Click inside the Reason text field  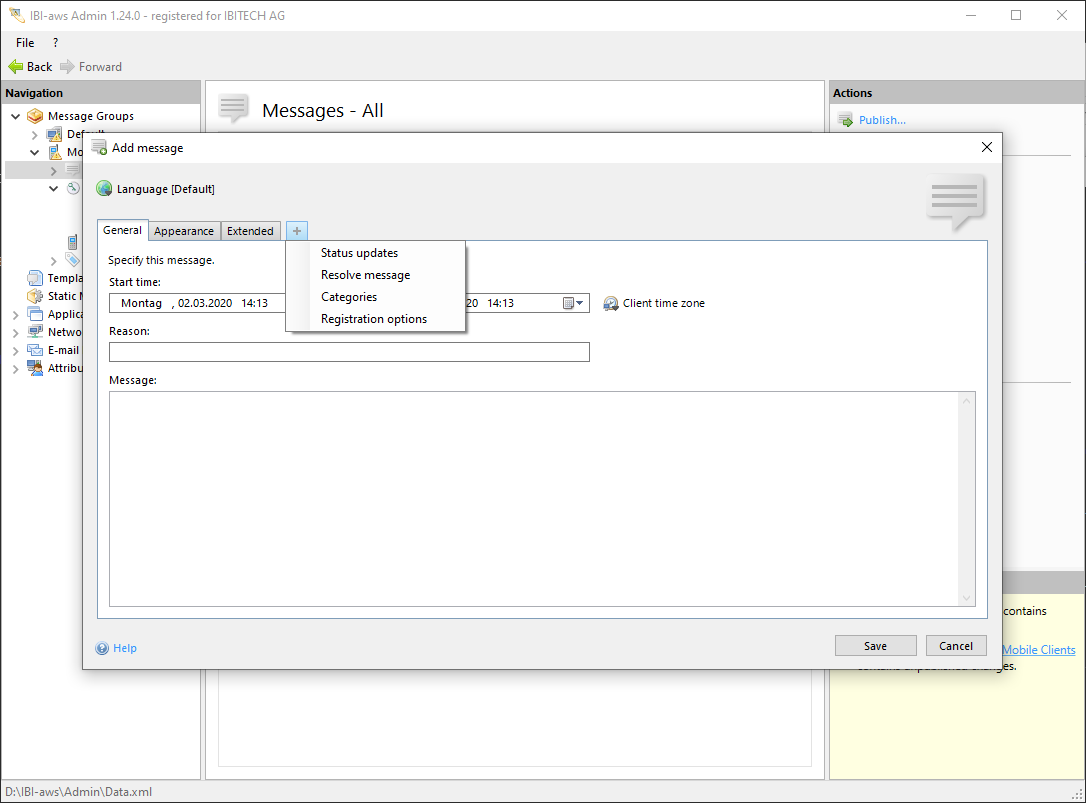tap(349, 352)
